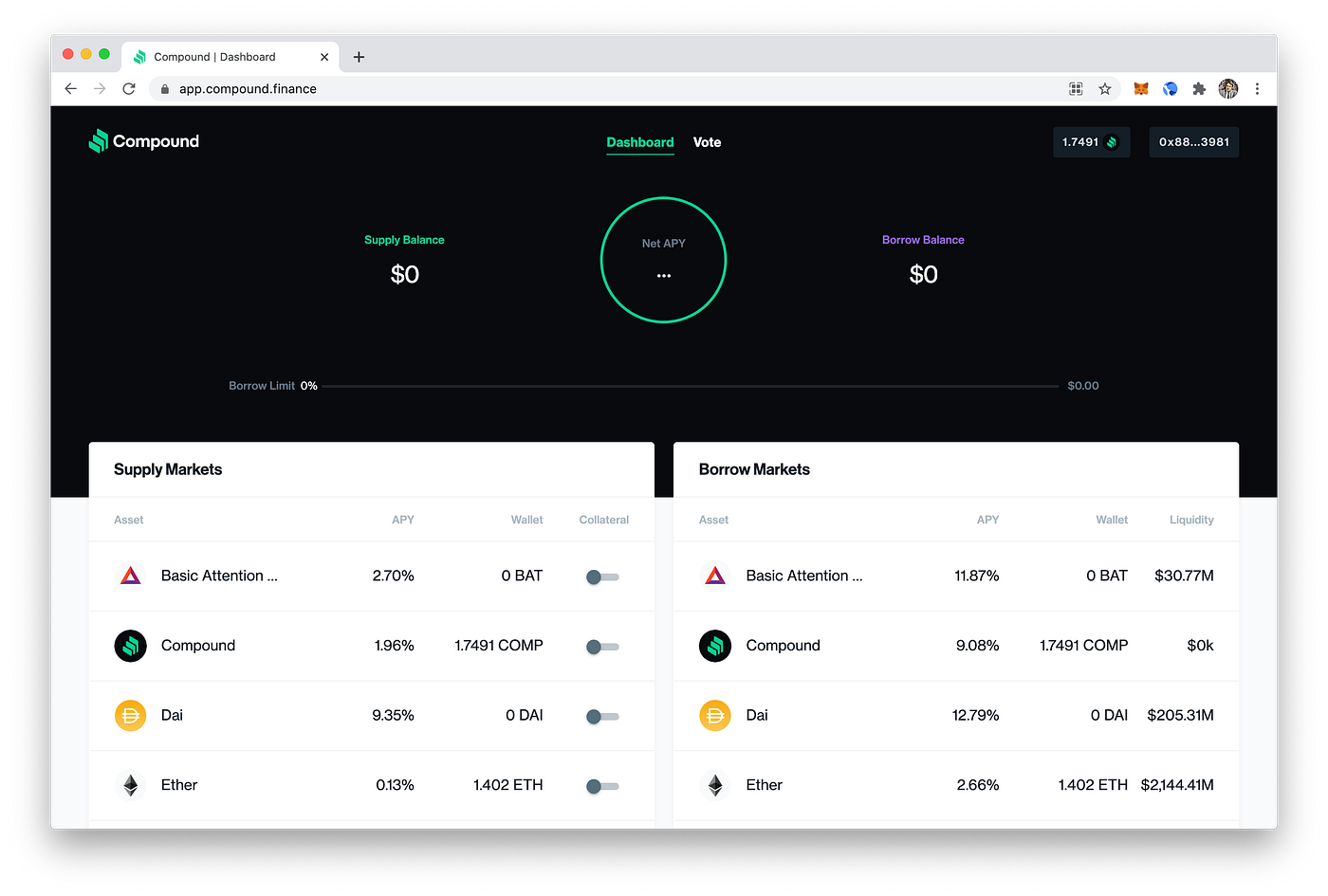Click the Compound logo in header
This screenshot has height=896, width=1328.
(143, 141)
